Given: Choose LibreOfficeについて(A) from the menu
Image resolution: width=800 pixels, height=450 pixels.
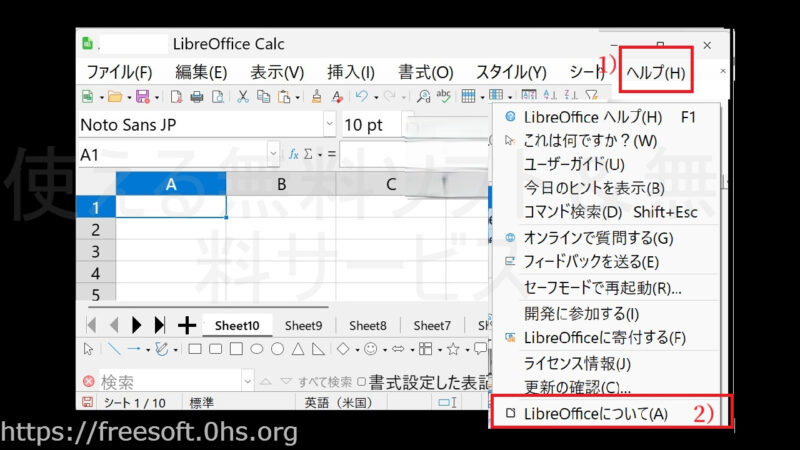Looking at the screenshot, I should 596,413.
